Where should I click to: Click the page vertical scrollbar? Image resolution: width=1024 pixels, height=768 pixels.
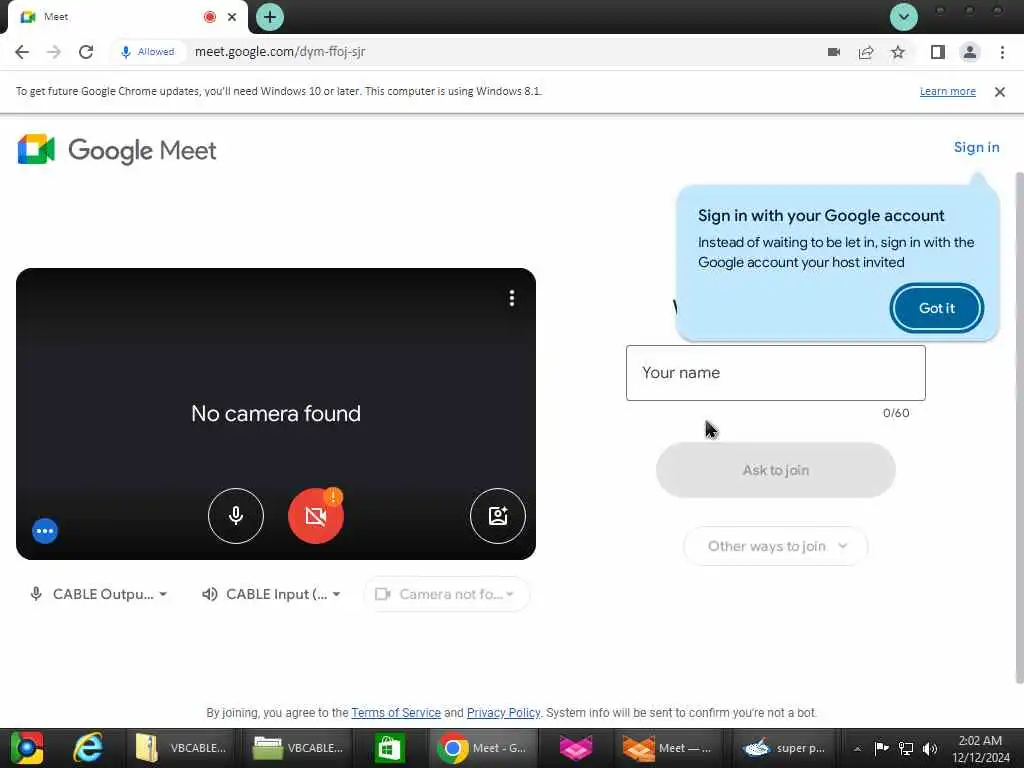(x=1019, y=428)
